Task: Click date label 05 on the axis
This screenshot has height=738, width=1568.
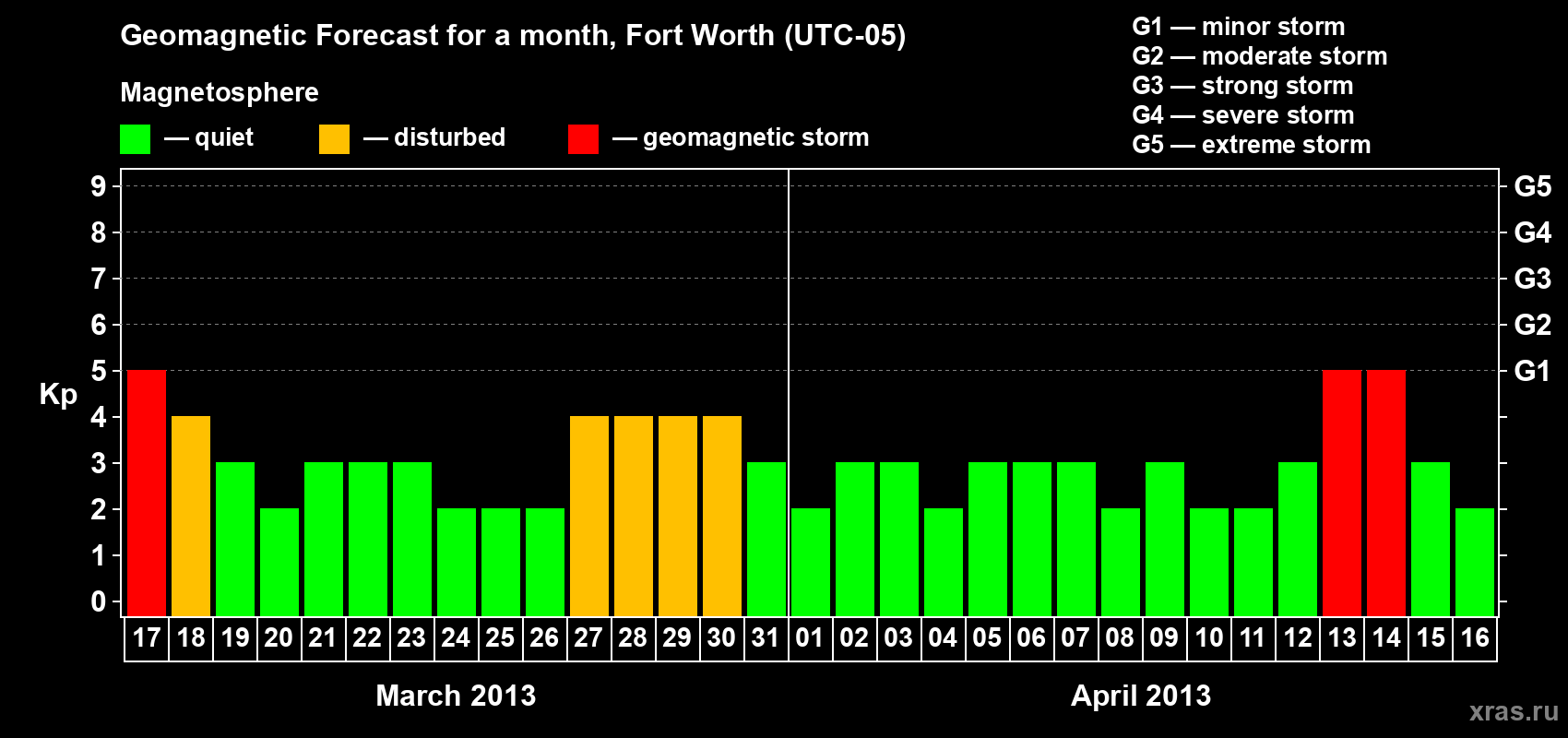Action: [x=987, y=637]
